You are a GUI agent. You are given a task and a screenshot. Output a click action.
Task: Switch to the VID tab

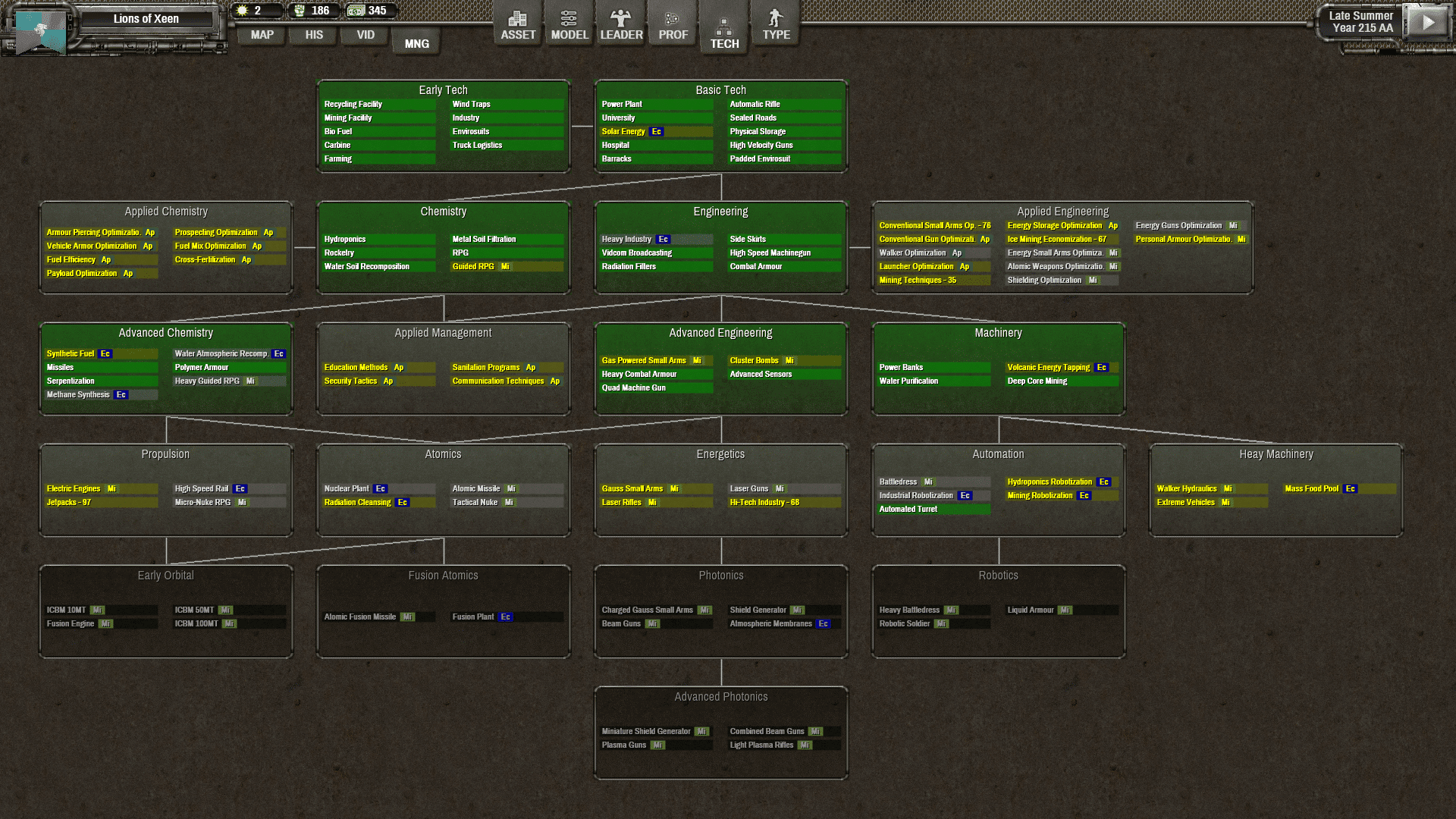coord(366,35)
